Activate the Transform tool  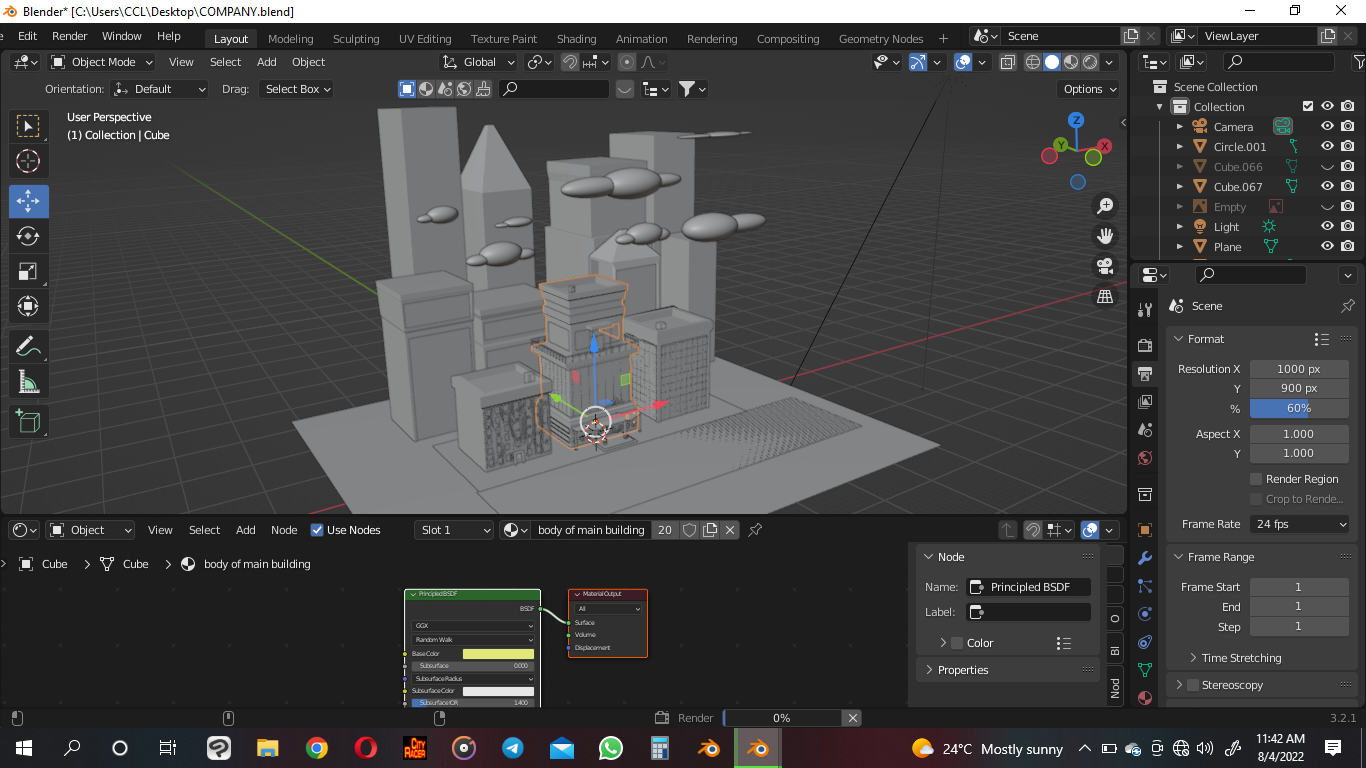pos(28,306)
